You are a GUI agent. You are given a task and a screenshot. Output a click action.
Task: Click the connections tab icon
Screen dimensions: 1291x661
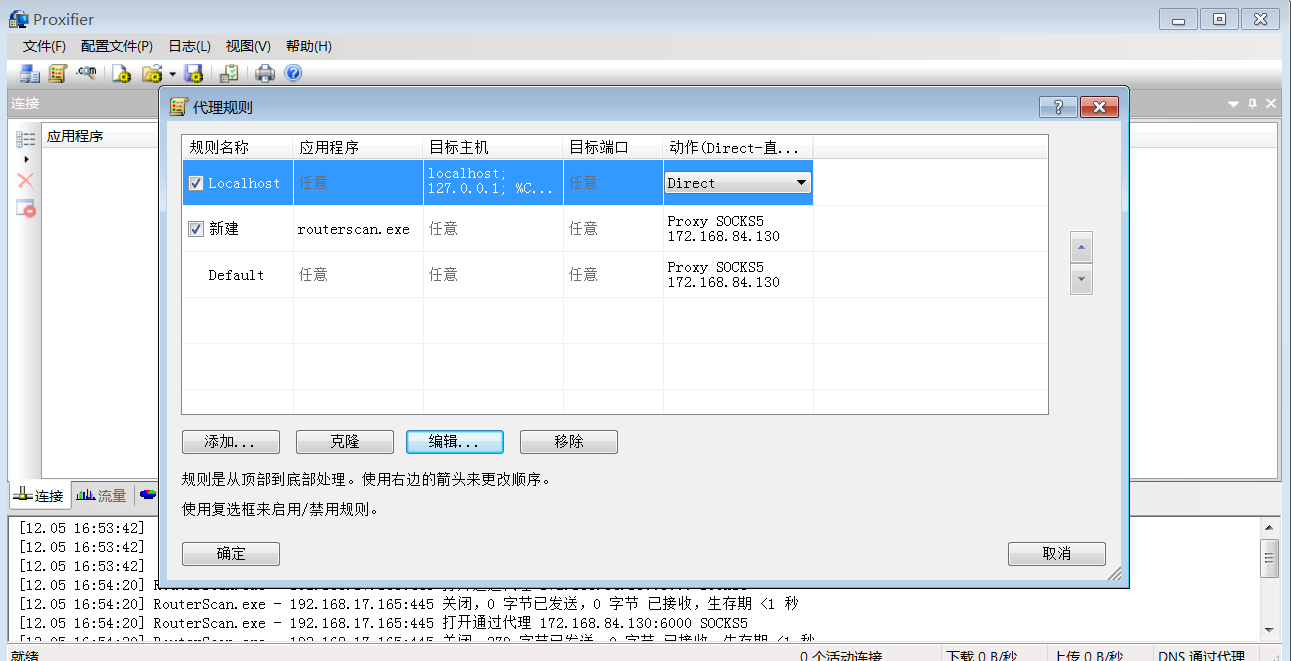pyautogui.click(x=22, y=495)
